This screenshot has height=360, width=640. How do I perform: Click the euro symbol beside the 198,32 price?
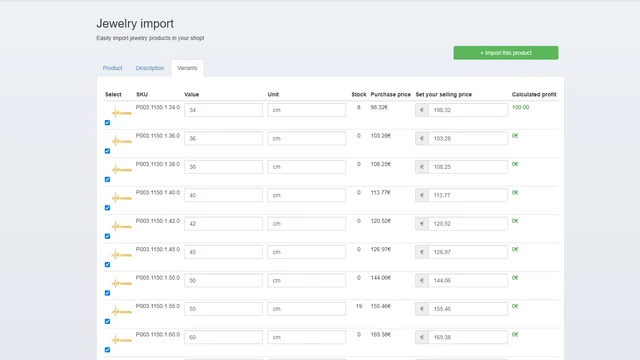tap(422, 110)
